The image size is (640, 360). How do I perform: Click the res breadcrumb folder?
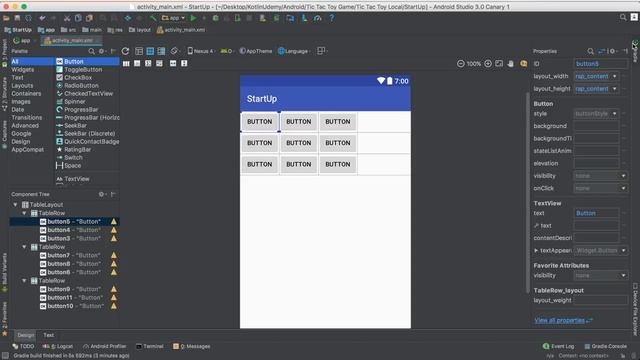point(115,30)
